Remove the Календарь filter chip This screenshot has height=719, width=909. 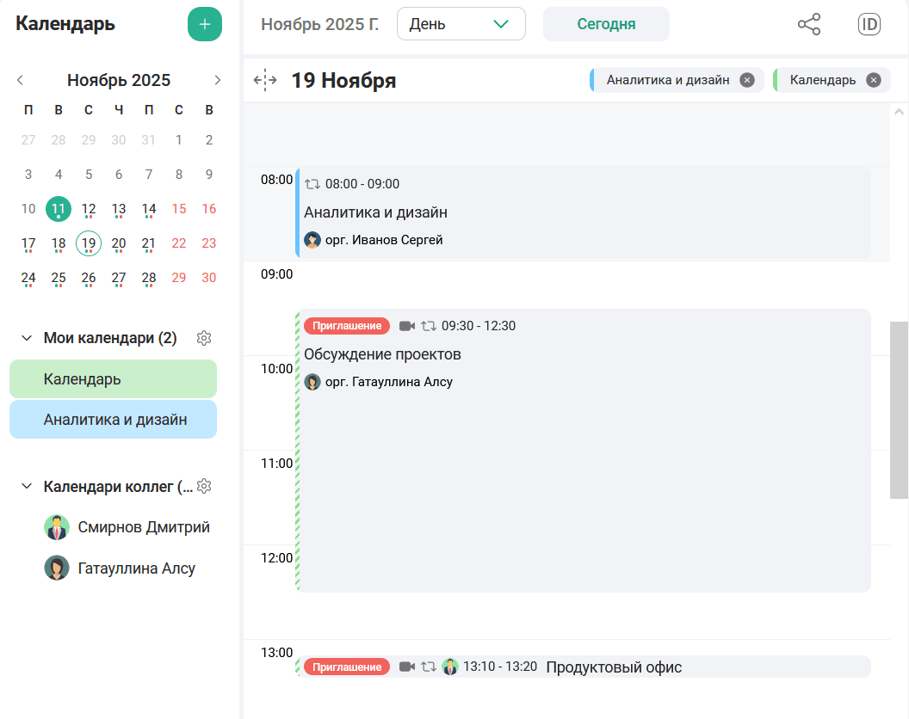873,81
